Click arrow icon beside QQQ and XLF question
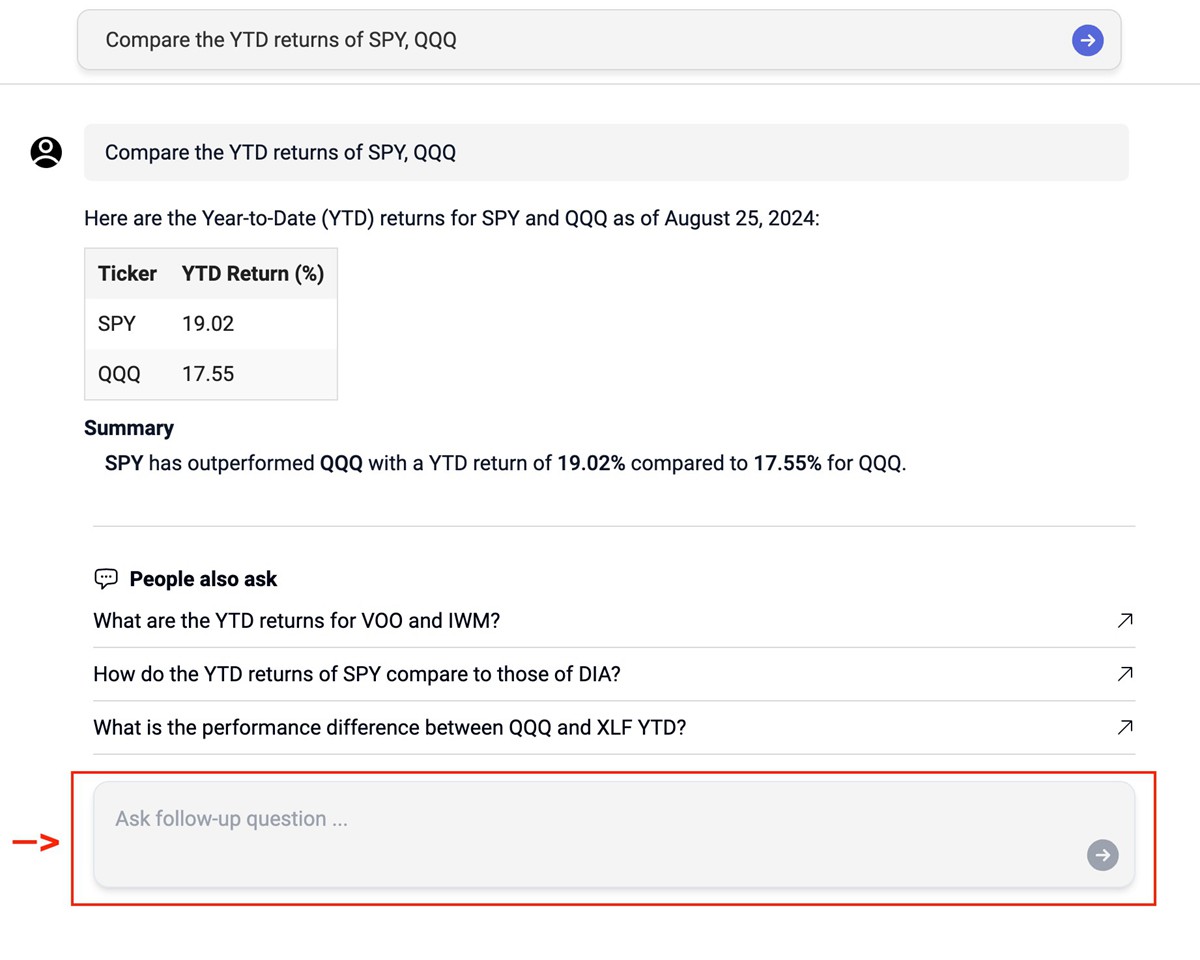This screenshot has width=1200, height=960. click(x=1124, y=727)
